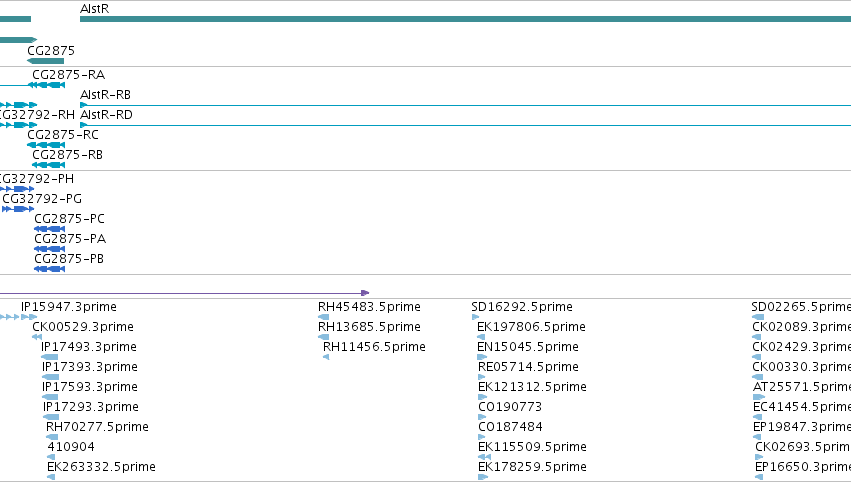Select the CG2875-PB protein glyph
This screenshot has height=482, width=851.
pyautogui.click(x=49, y=269)
